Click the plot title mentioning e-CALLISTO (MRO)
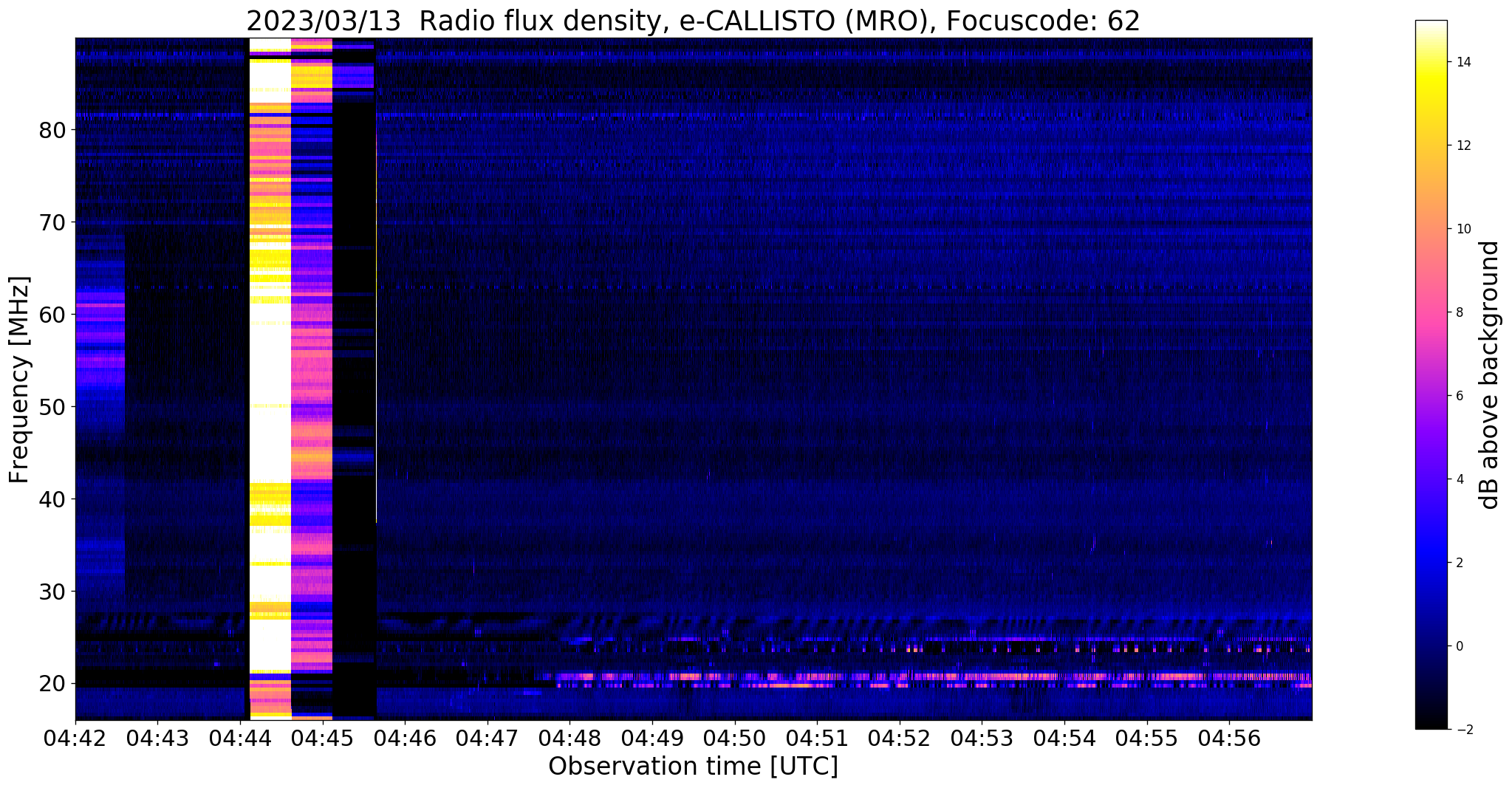Image resolution: width=1512 pixels, height=788 pixels. coord(693,21)
